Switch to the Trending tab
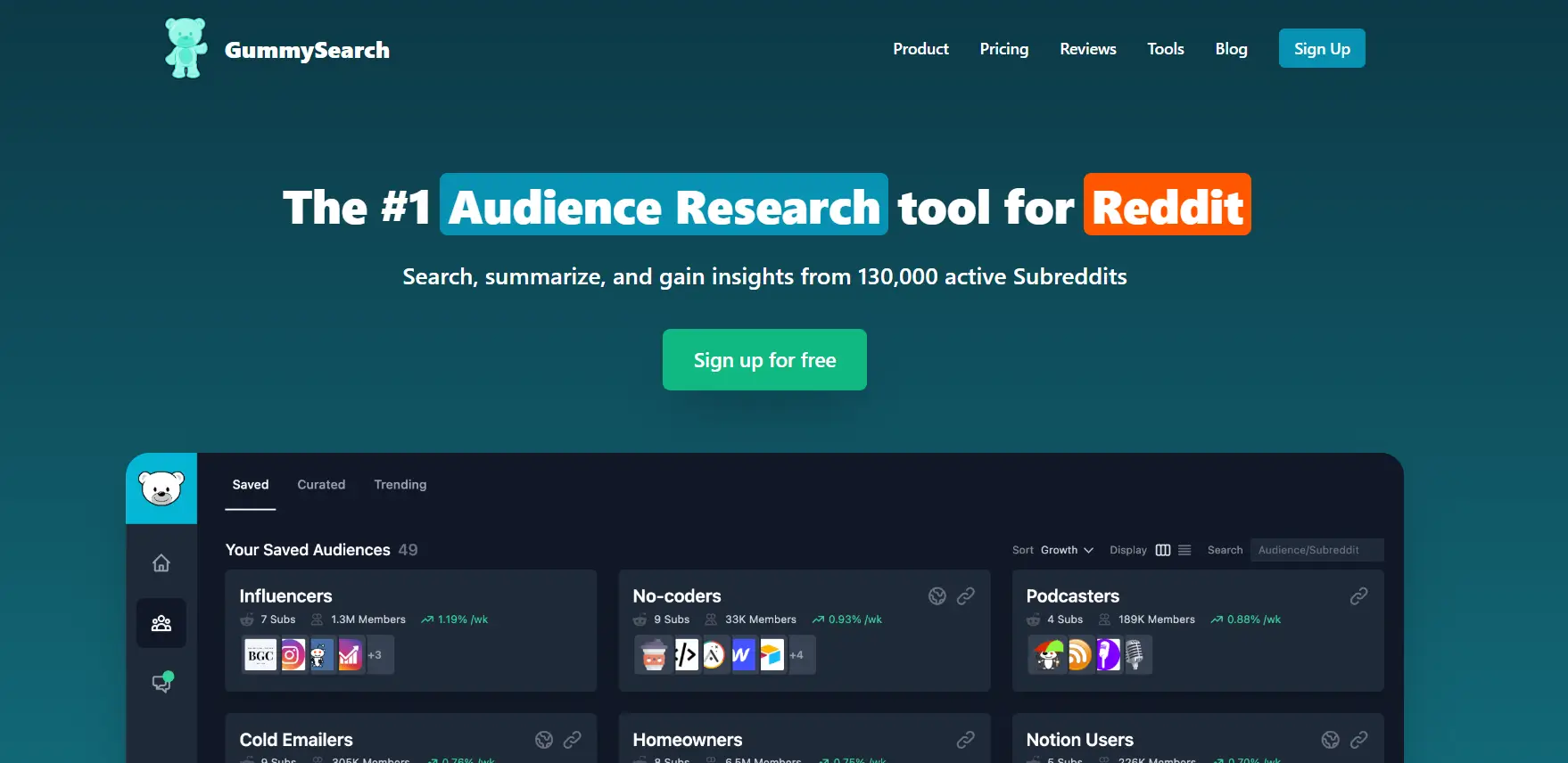1568x763 pixels. click(400, 485)
